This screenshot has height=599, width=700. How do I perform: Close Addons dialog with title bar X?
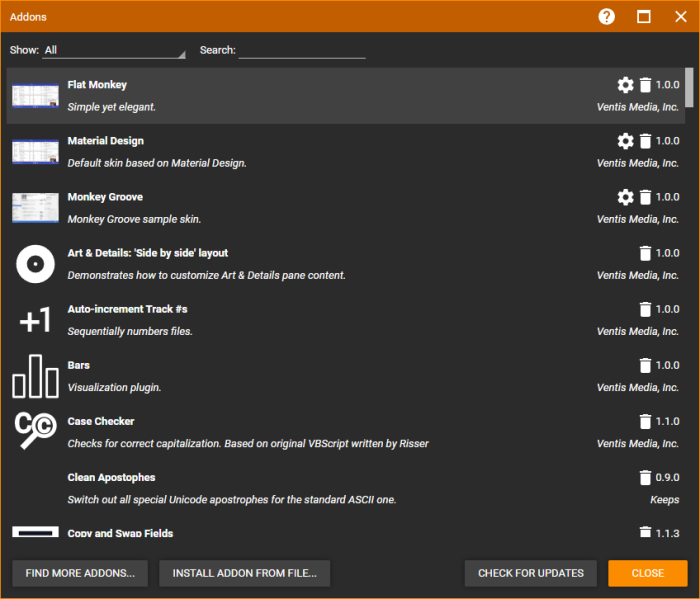(x=680, y=17)
